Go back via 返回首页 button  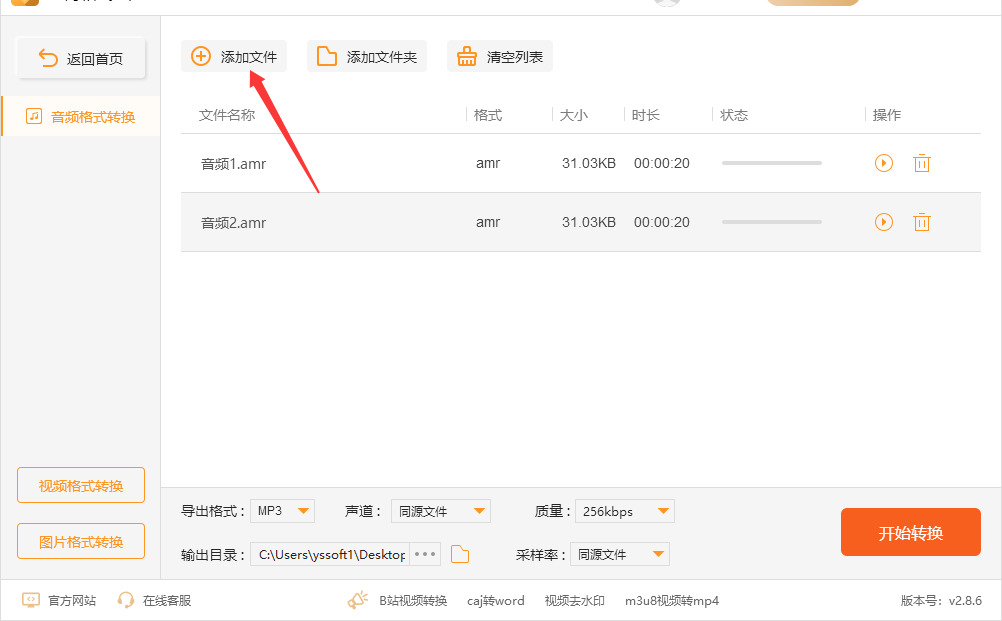(81, 59)
